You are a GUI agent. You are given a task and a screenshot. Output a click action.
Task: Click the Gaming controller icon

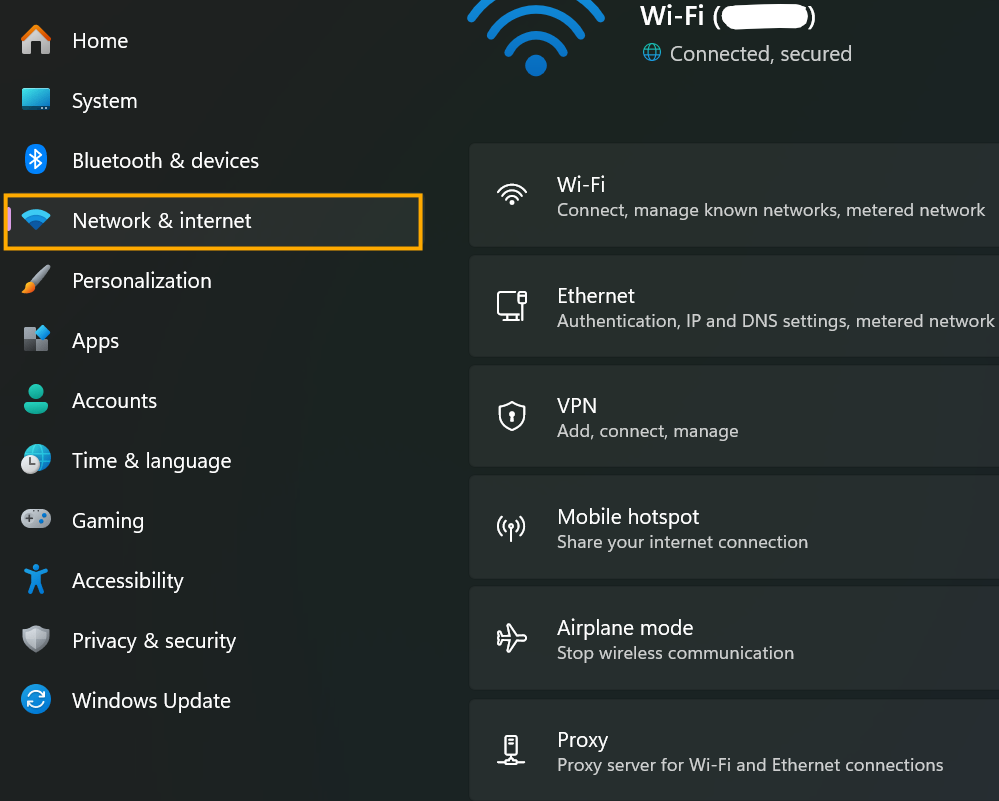36,519
